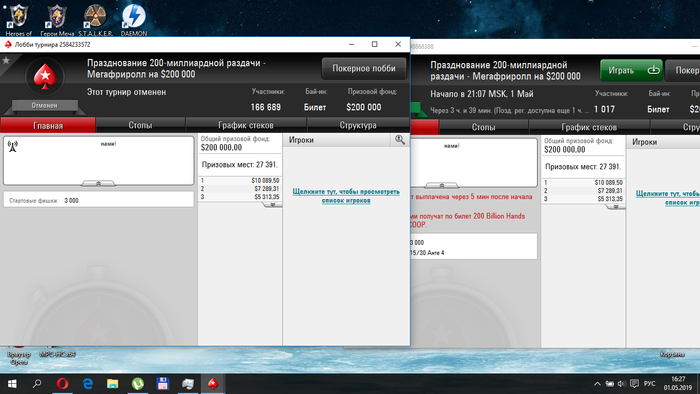Launch the DAEMON Tools desktop icon
Viewport: 700px width, 394px height.
(x=133, y=19)
